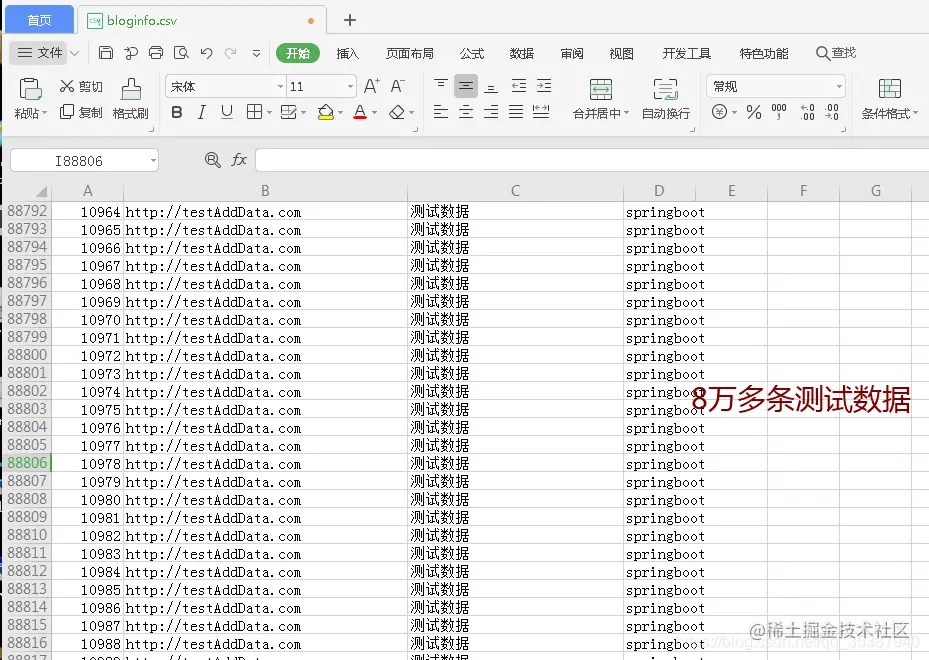
Task: Go to 首页 home tab
Action: [39, 20]
